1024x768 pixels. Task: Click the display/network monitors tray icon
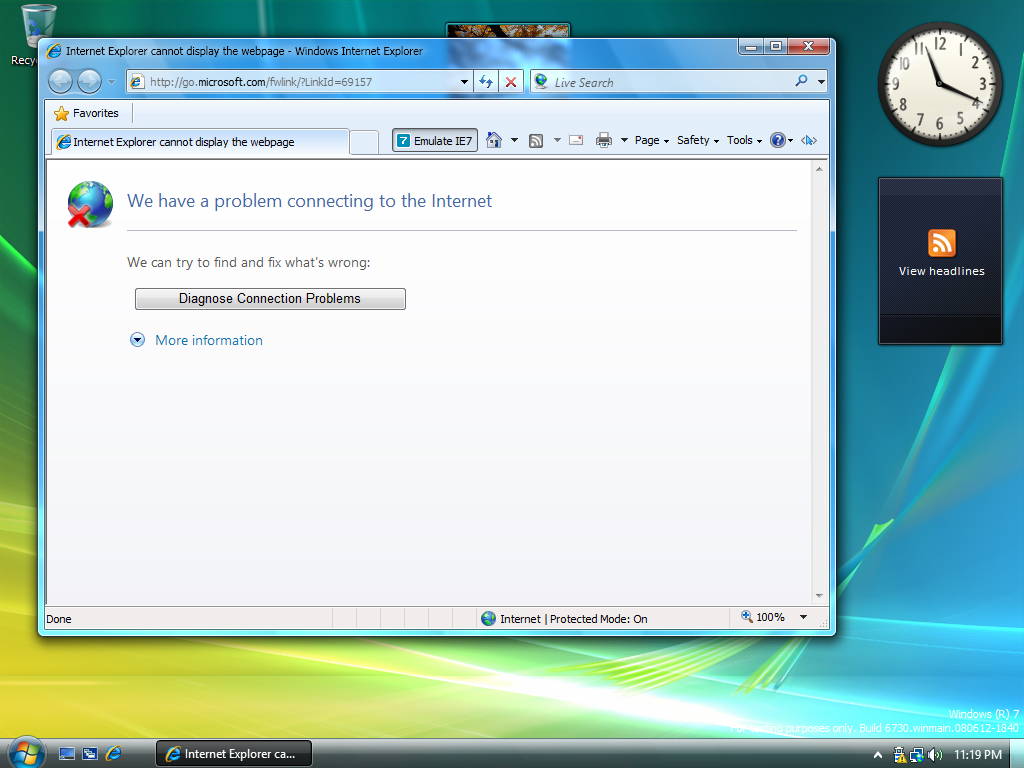click(x=917, y=755)
